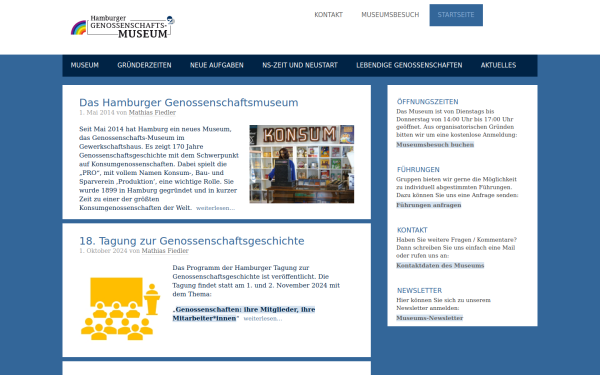Click the Führungen anfragen link
The image size is (600, 375).
429,205
